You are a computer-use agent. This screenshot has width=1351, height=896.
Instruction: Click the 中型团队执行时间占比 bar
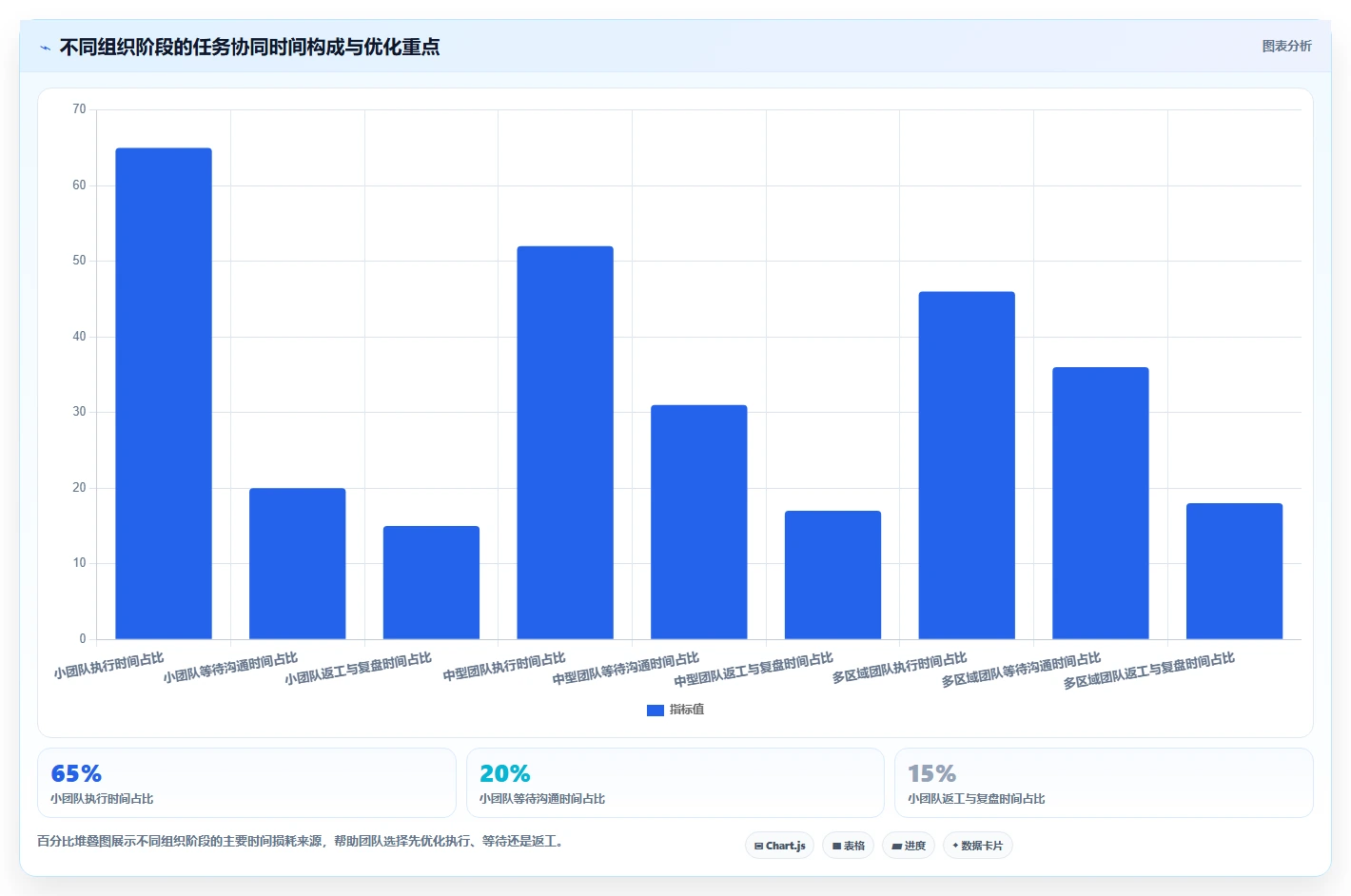565,442
